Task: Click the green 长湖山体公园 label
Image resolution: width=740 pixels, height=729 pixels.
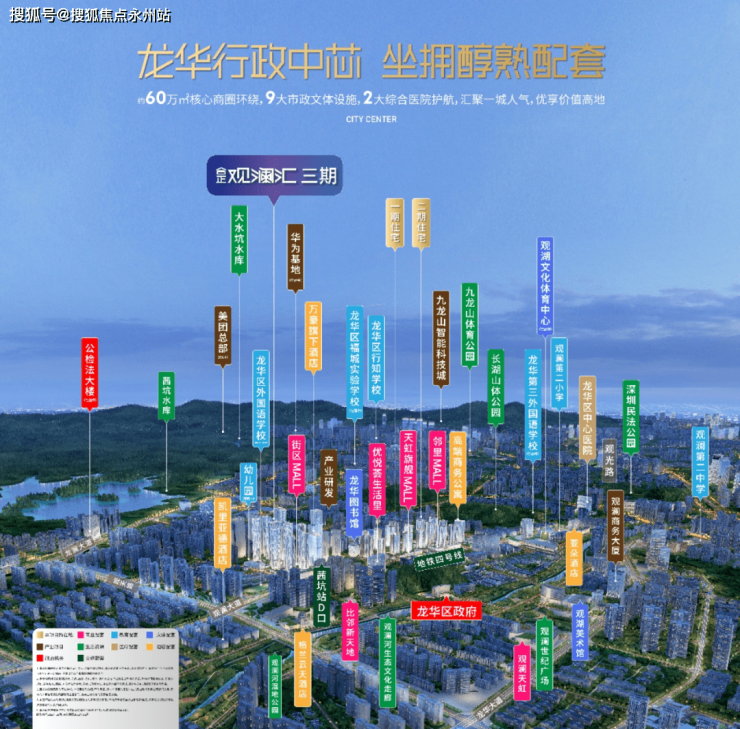Action: [496, 387]
